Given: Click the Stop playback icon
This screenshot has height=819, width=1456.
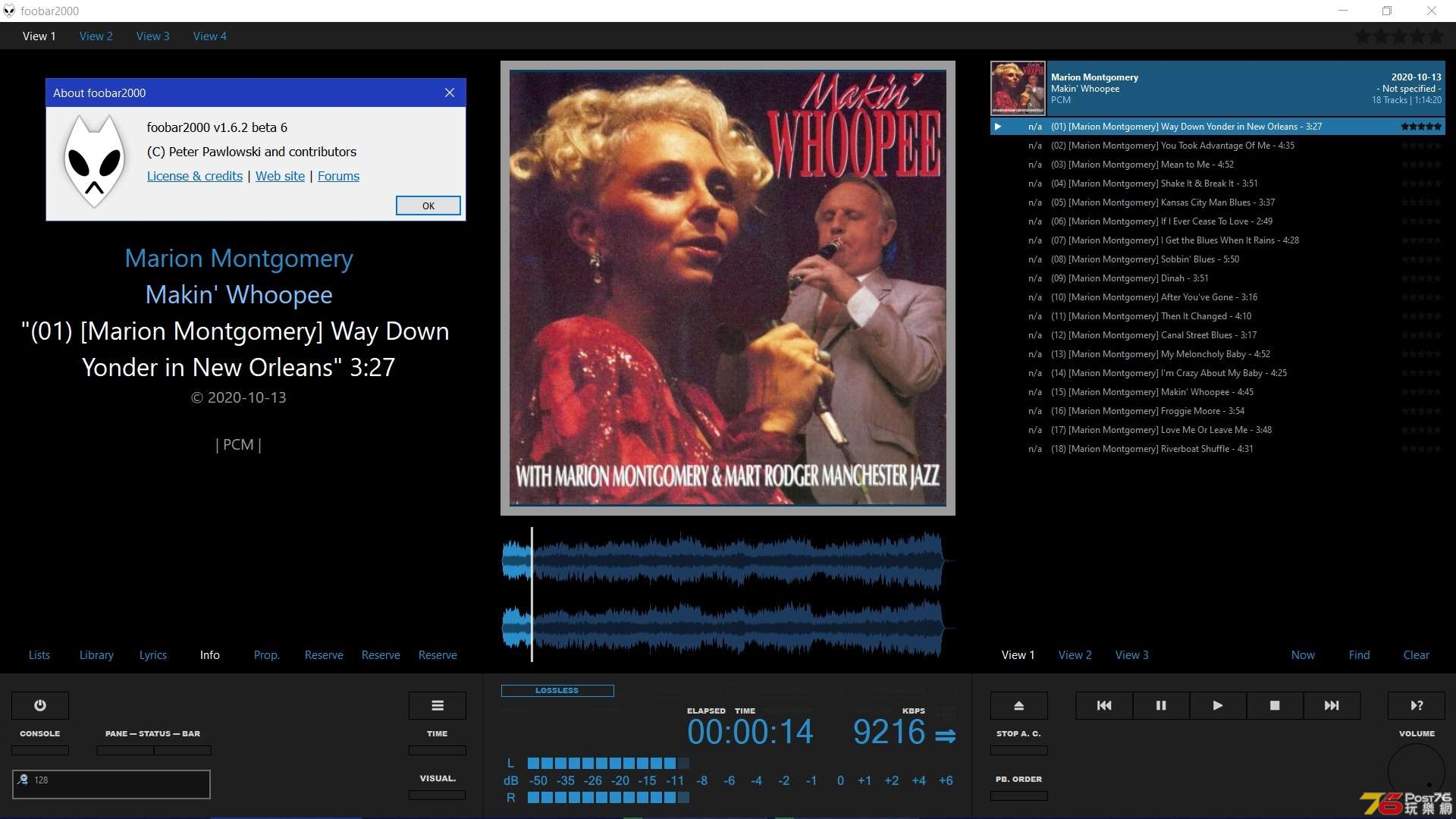Looking at the screenshot, I should click(x=1275, y=705).
